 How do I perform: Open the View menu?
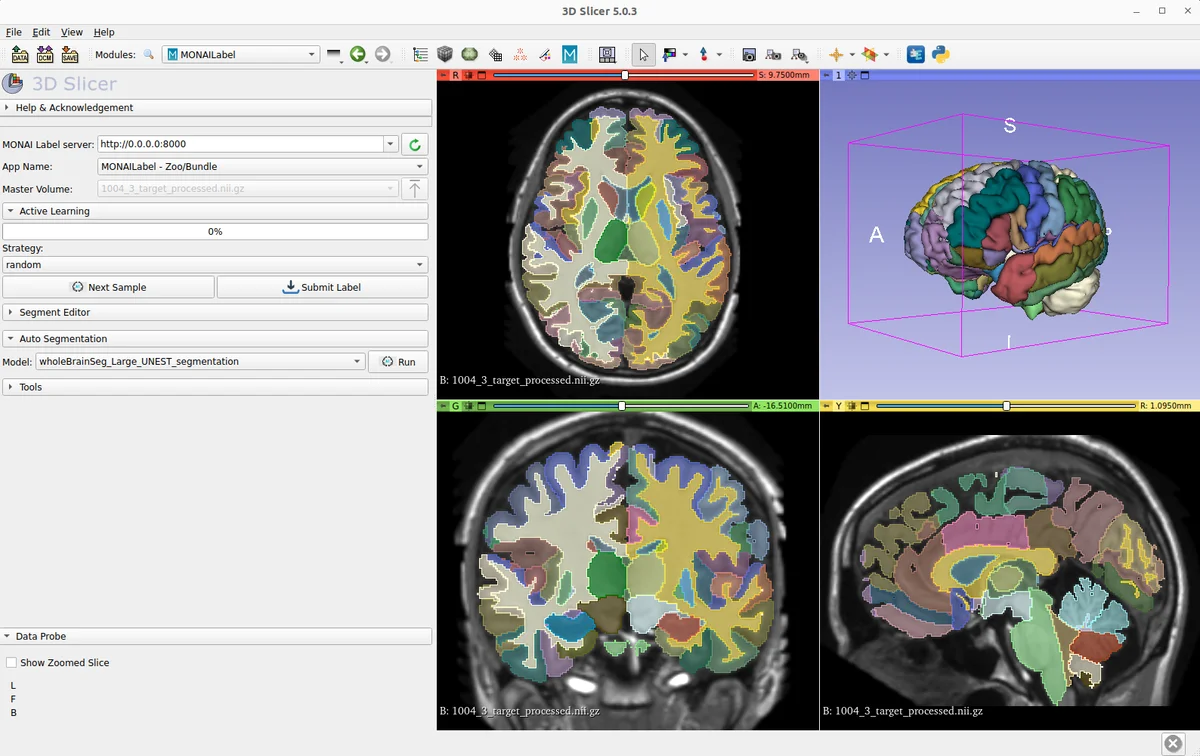pos(71,32)
